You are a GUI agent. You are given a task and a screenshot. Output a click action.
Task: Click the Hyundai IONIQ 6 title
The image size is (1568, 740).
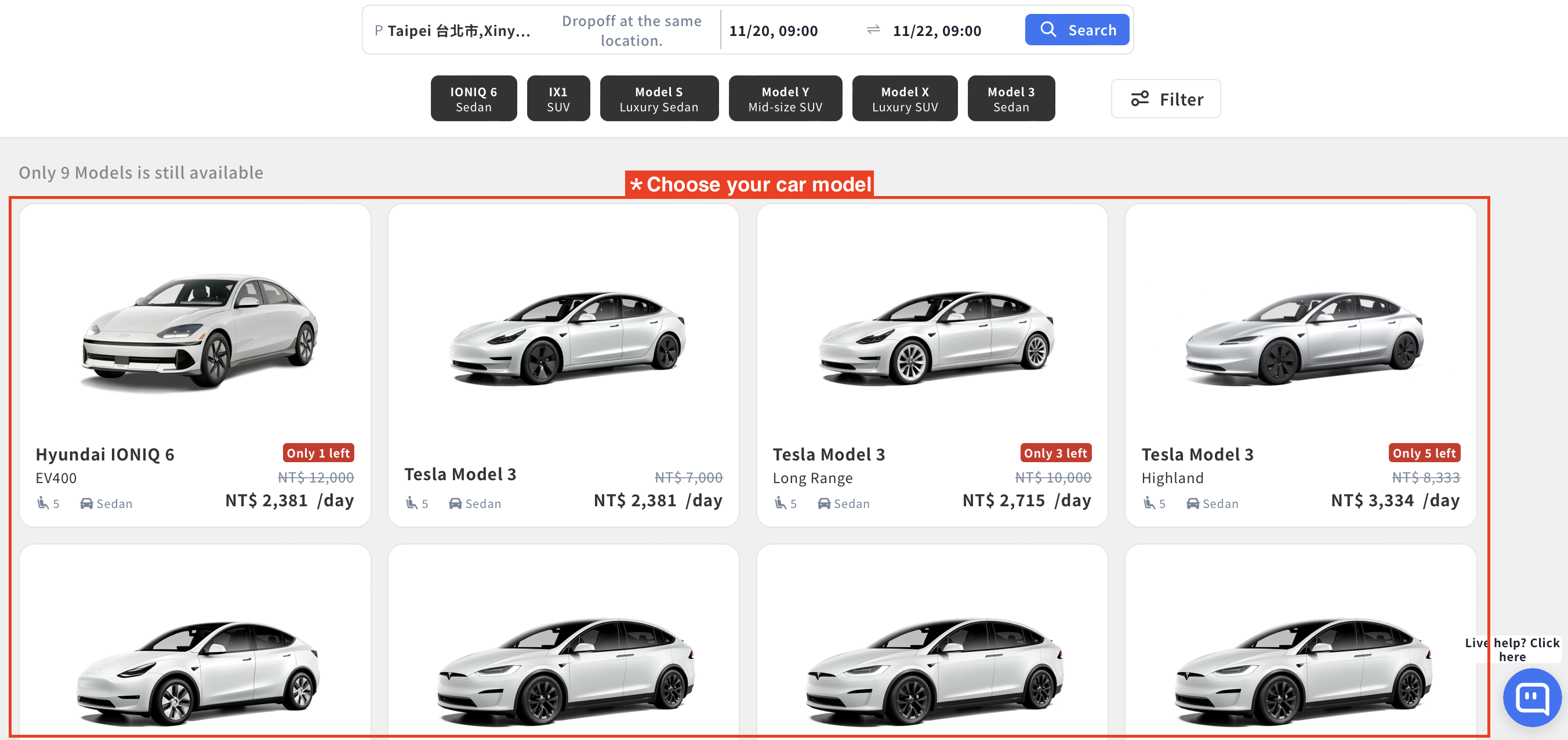tap(105, 454)
